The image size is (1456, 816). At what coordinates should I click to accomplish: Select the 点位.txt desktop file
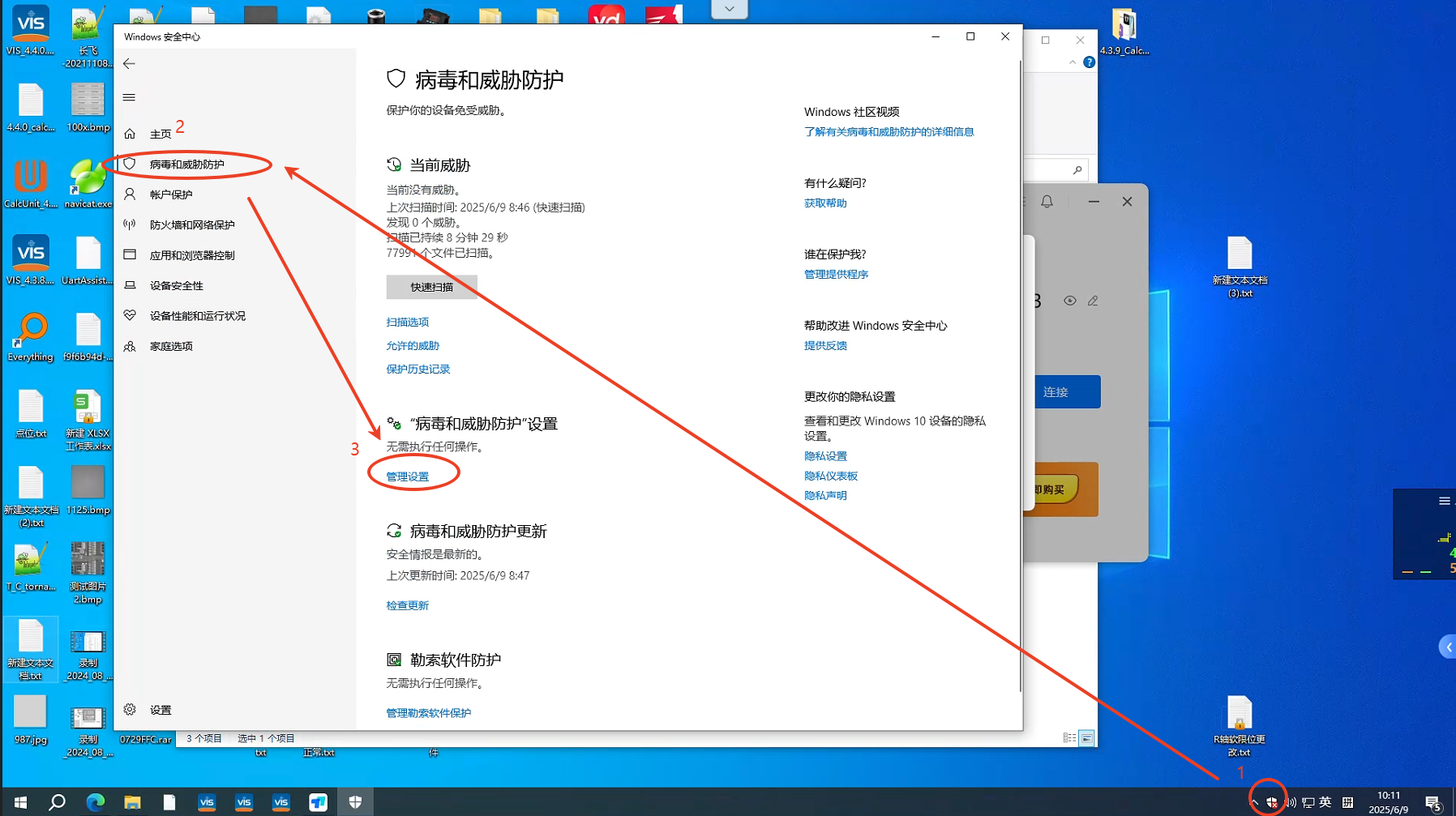31,414
